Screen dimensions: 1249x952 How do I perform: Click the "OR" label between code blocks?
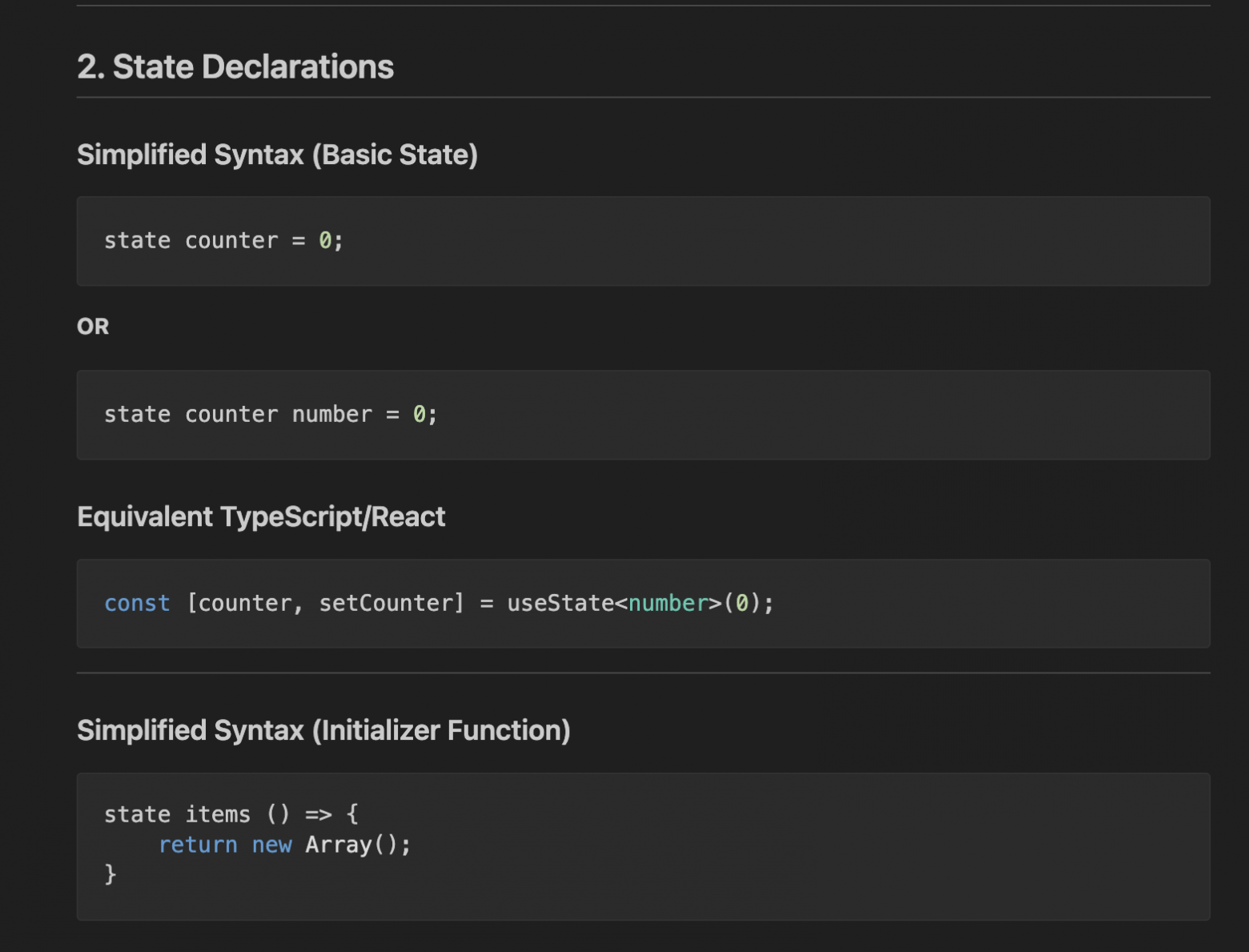(92, 326)
